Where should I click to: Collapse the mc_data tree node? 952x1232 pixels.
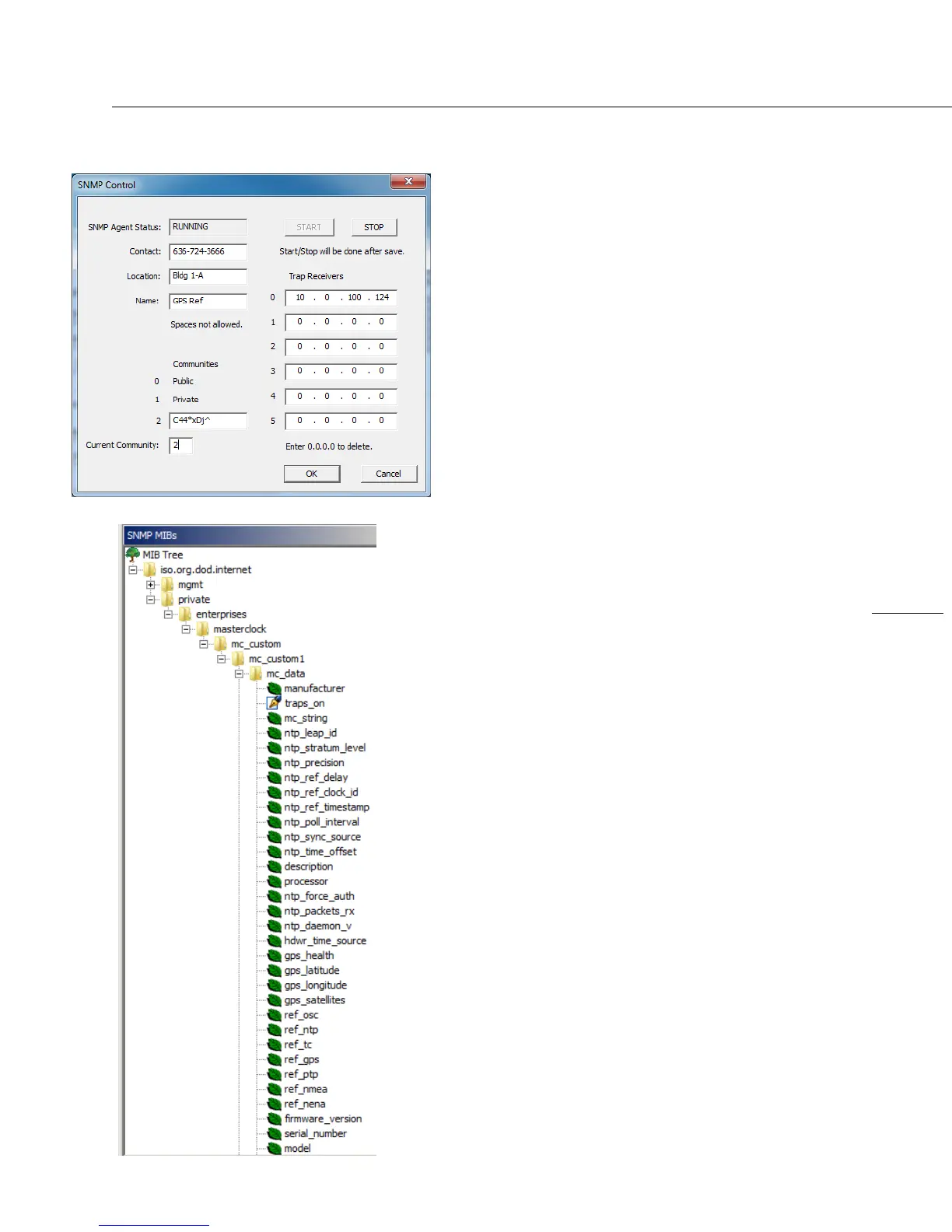240,674
